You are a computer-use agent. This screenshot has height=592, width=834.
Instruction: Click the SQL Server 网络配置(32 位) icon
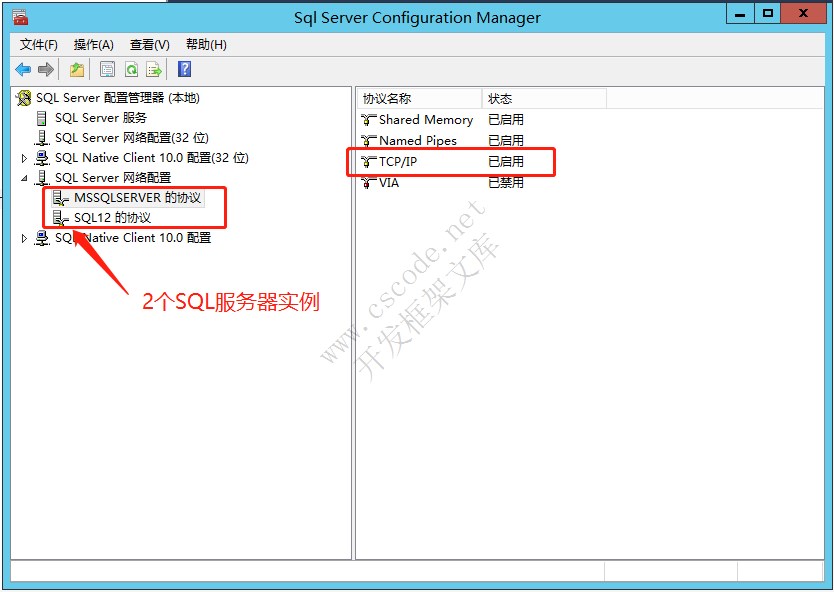[41, 138]
